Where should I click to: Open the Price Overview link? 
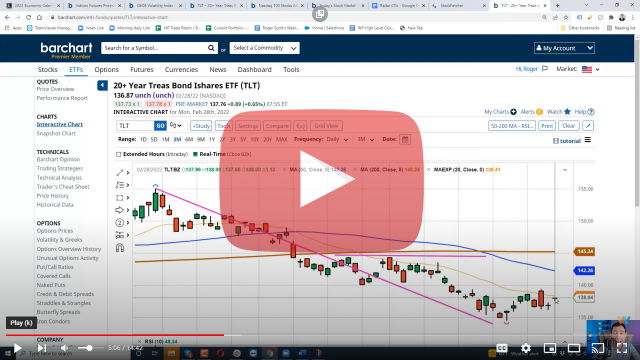[56, 89]
